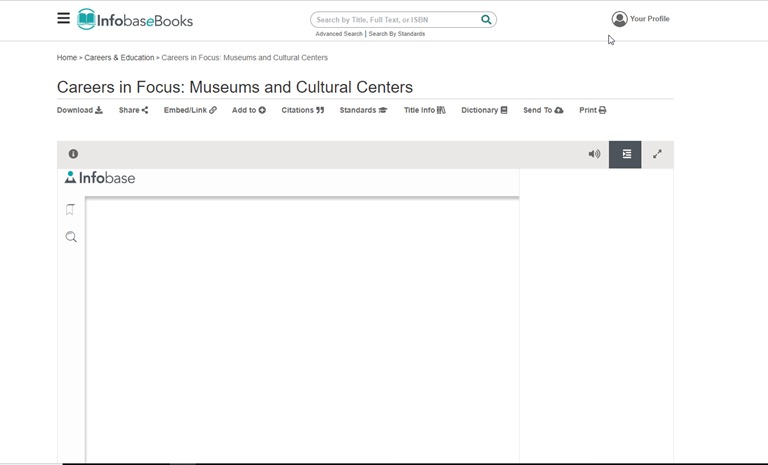Click the Download option
Screen dimensions: 768x465
(x=79, y=110)
